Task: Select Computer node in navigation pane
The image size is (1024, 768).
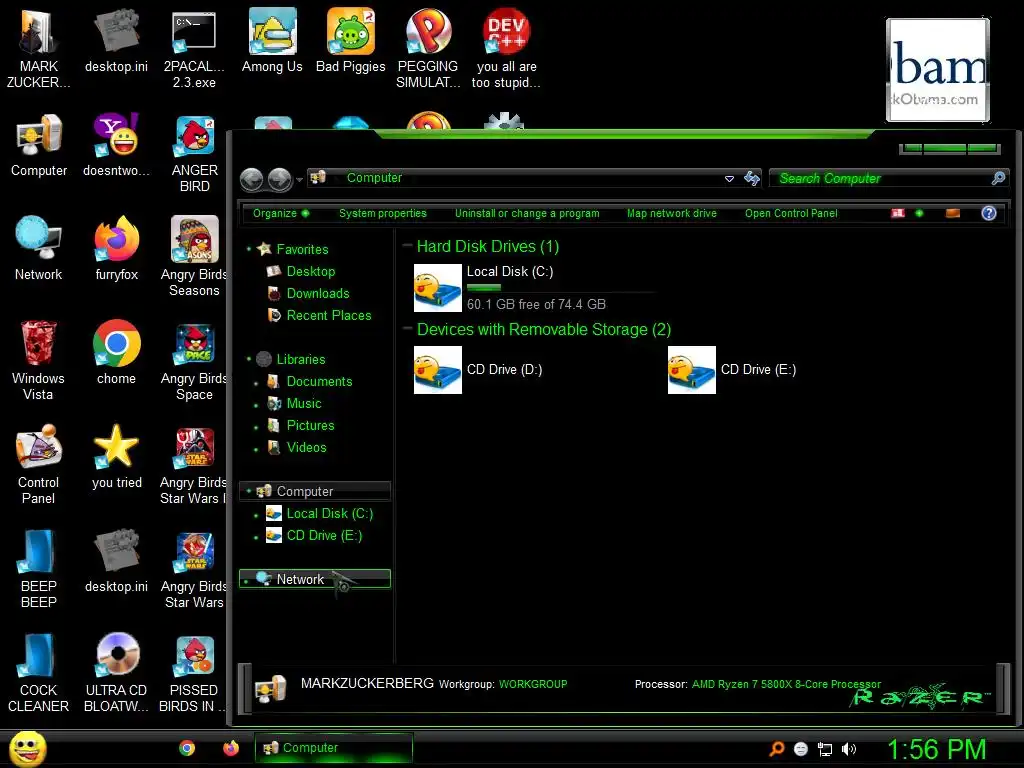Action: (x=315, y=491)
